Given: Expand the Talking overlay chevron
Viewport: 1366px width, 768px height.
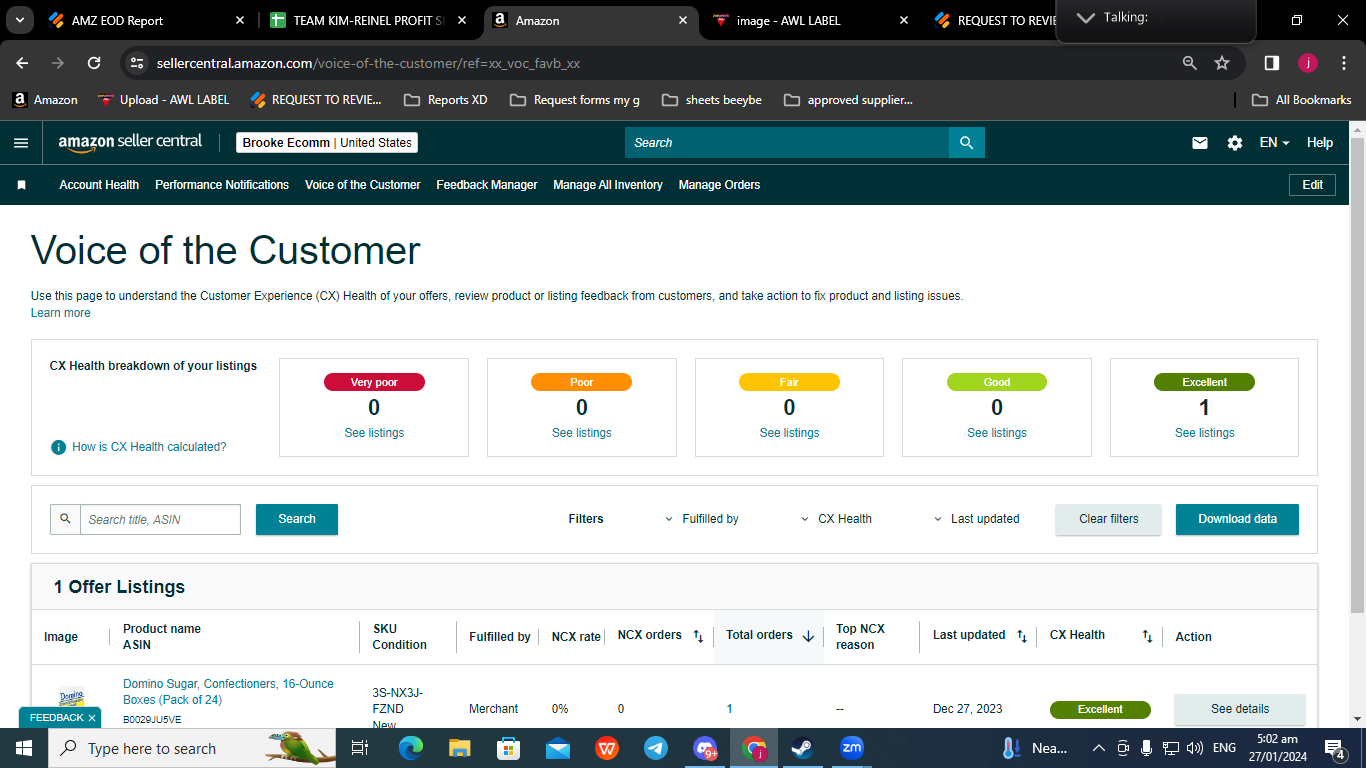Looking at the screenshot, I should (1085, 18).
